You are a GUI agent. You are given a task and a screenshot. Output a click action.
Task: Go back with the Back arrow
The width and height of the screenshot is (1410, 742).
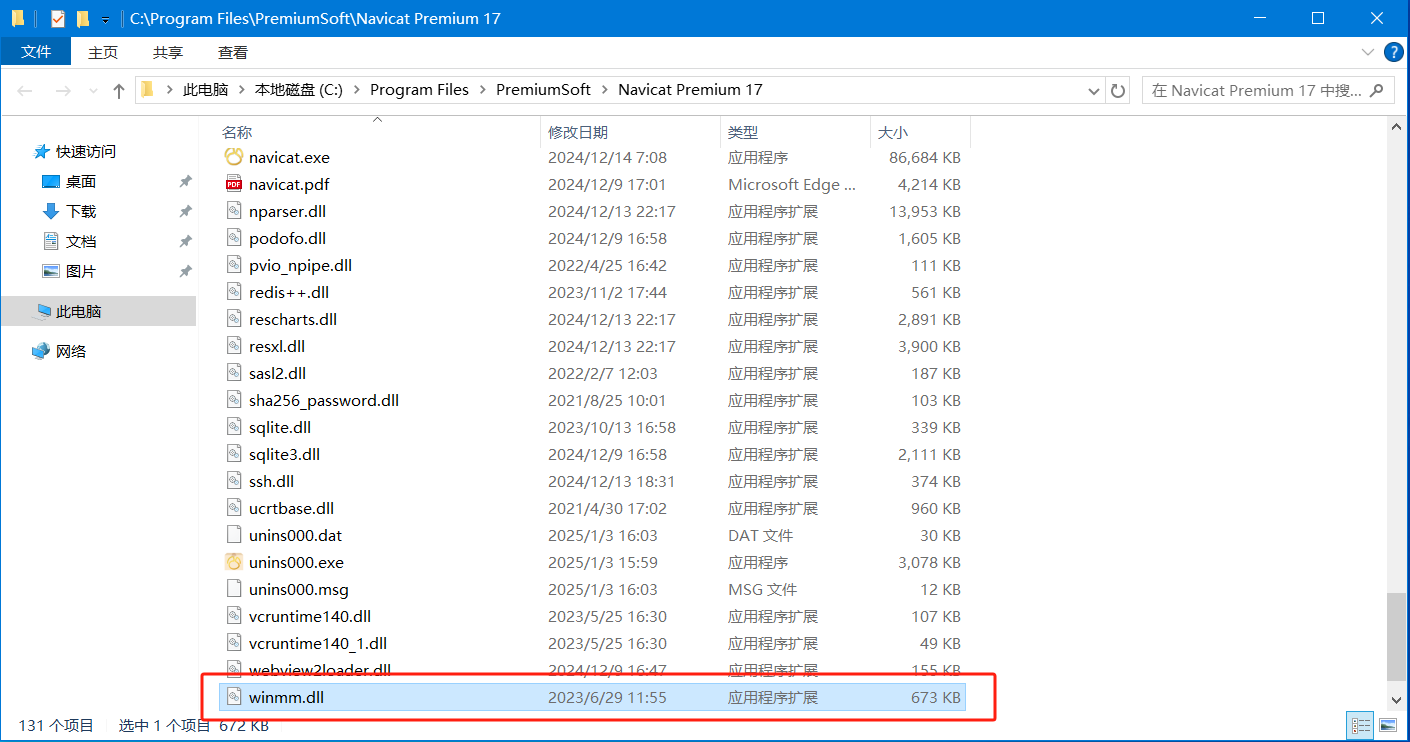click(25, 90)
